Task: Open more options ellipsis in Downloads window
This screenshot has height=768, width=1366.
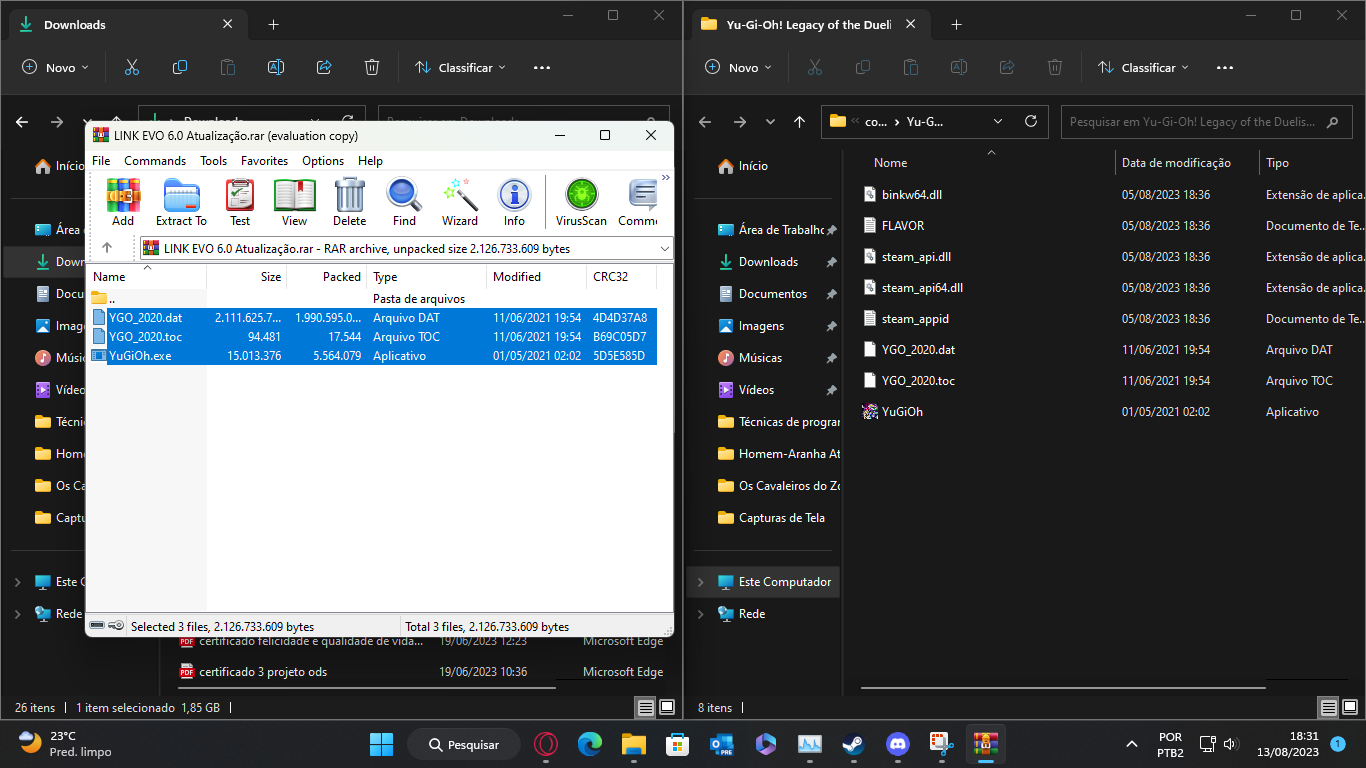Action: [542, 68]
